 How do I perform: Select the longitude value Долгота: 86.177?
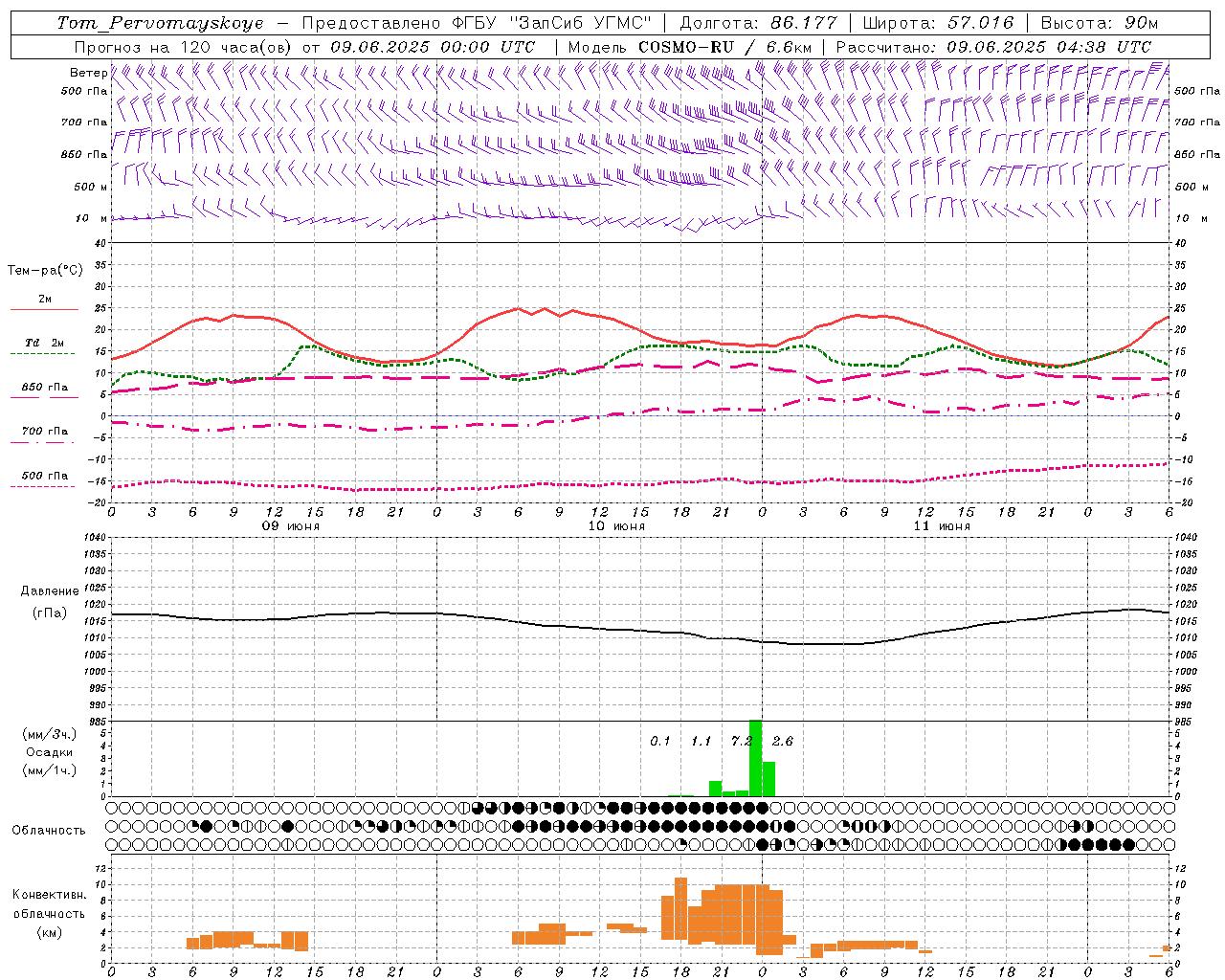[x=758, y=23]
